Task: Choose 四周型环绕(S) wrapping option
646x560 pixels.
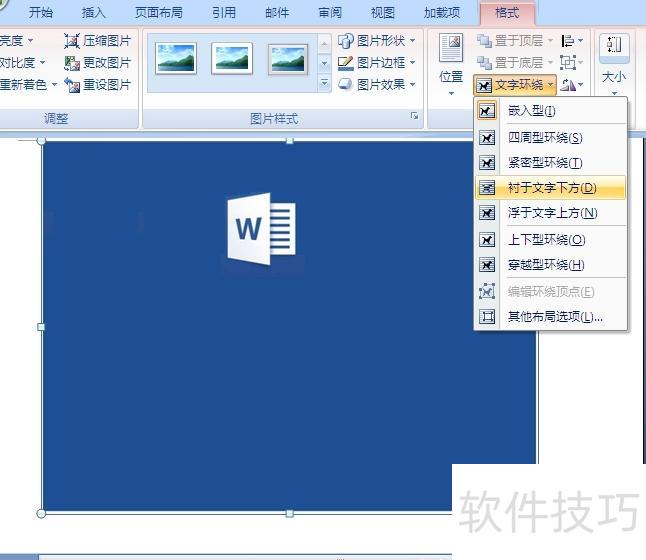Action: (550, 138)
